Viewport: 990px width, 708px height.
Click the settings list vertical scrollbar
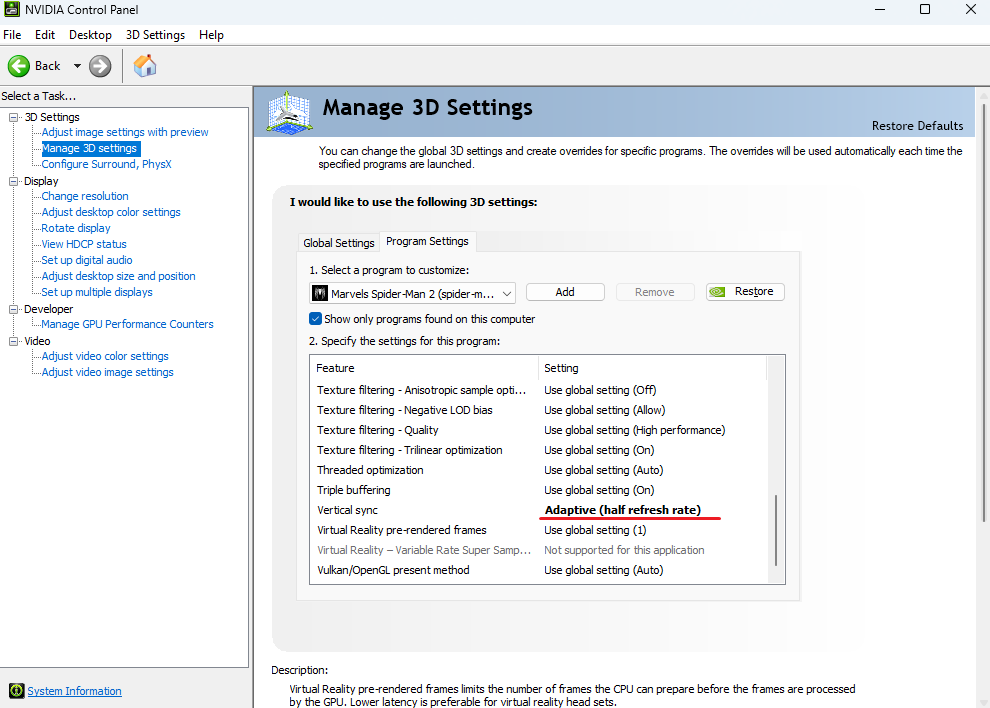click(776, 530)
